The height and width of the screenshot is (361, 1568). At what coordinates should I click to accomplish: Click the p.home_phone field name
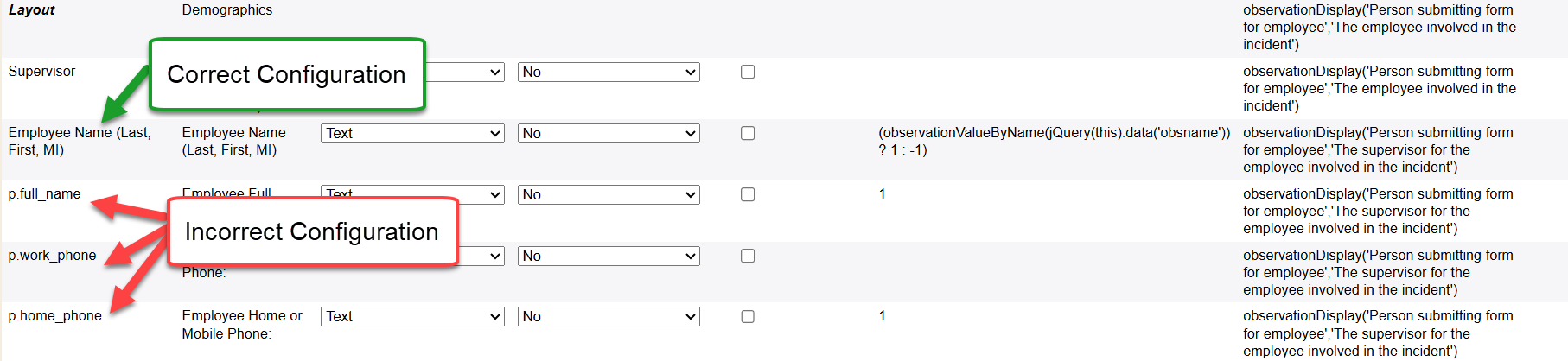point(54,316)
